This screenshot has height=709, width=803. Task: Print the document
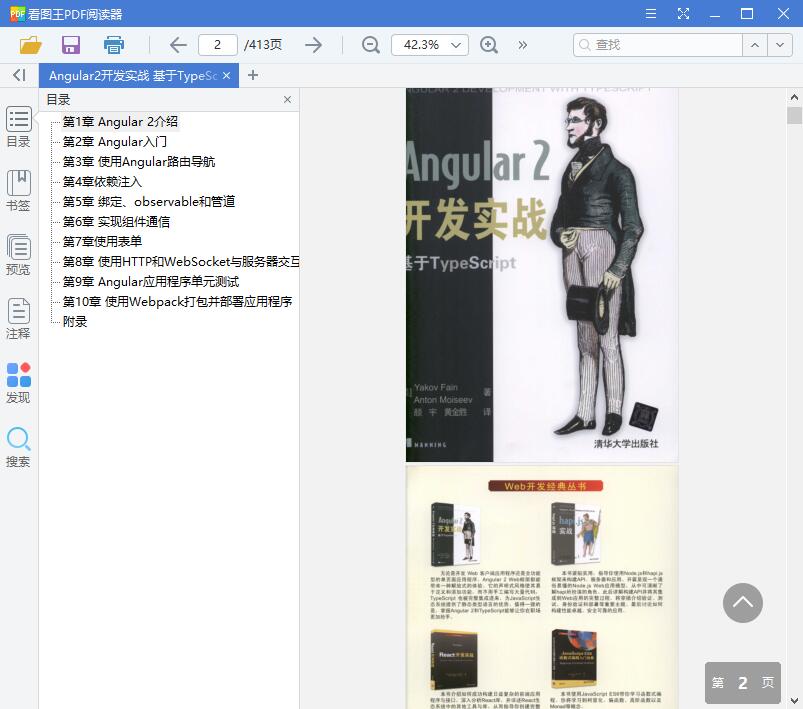pyautogui.click(x=113, y=45)
